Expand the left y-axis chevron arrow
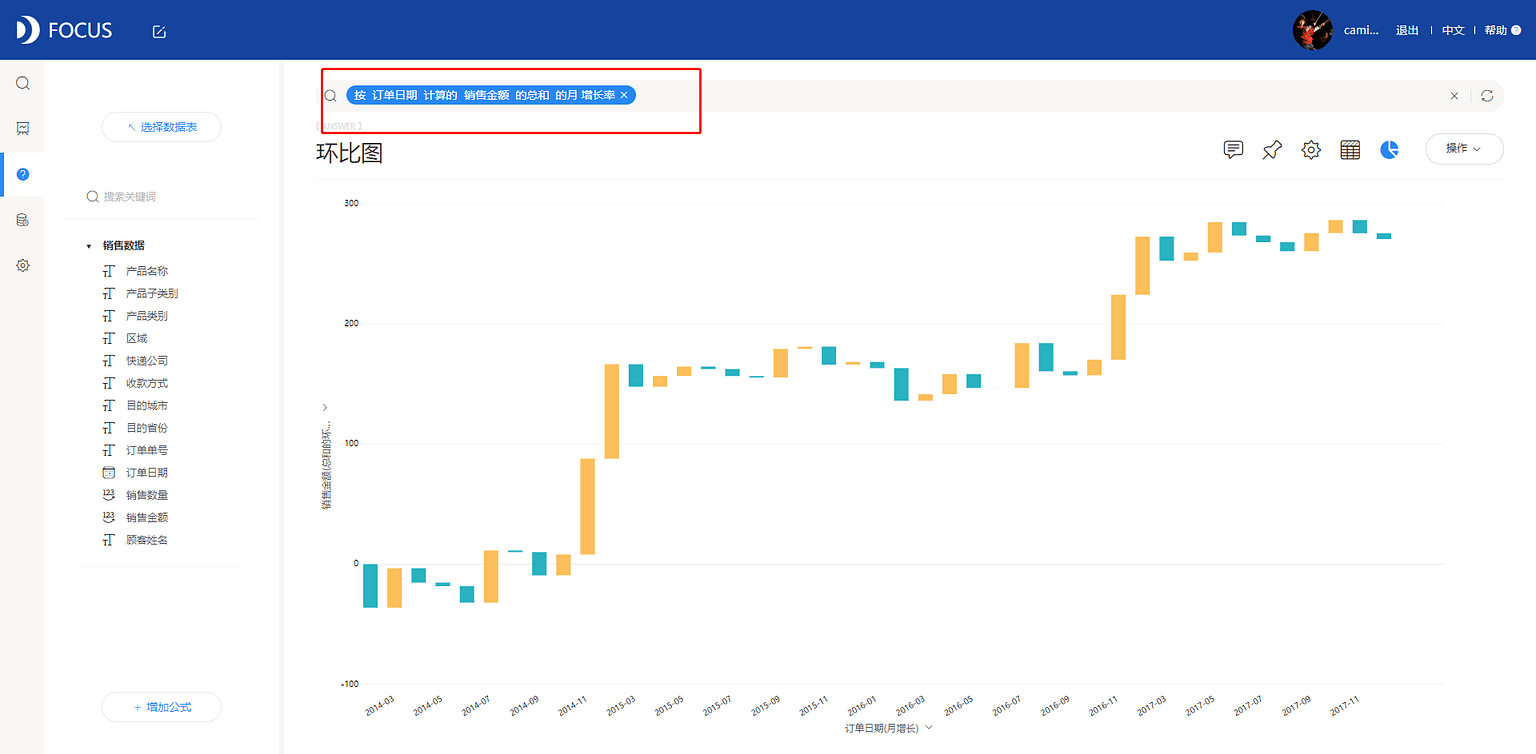Viewport: 1536px width, 754px height. 323,407
